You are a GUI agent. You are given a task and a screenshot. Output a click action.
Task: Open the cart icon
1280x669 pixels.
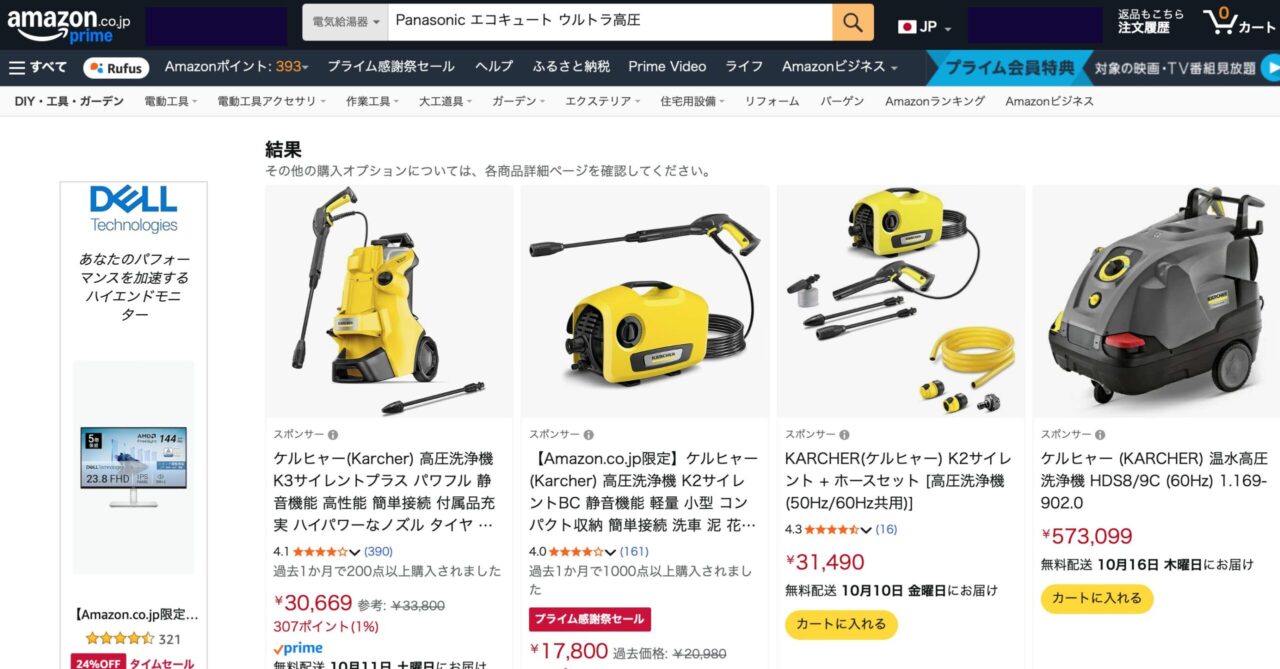click(1239, 21)
